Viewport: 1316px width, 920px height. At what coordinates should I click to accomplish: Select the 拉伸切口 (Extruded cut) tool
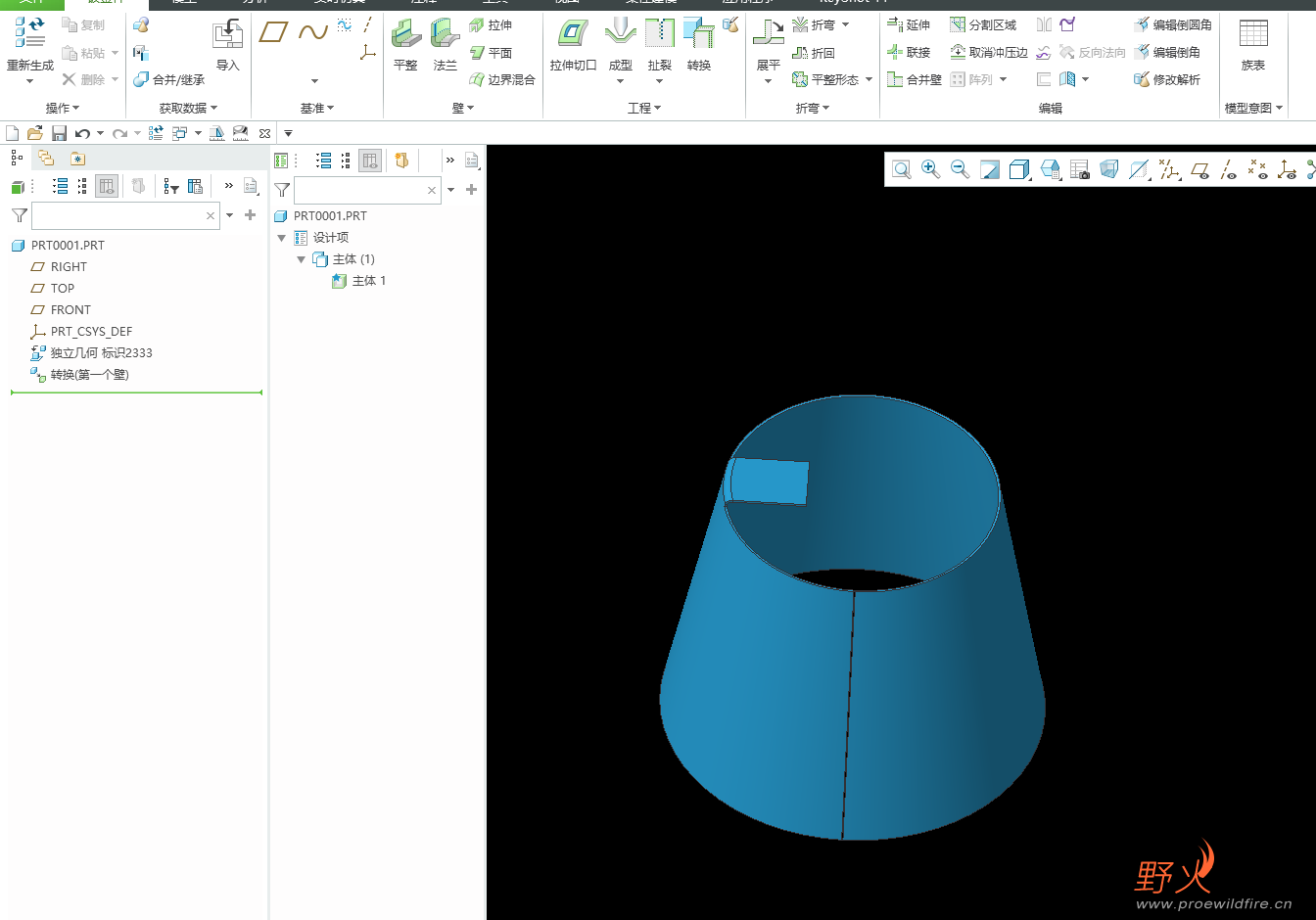click(x=573, y=45)
